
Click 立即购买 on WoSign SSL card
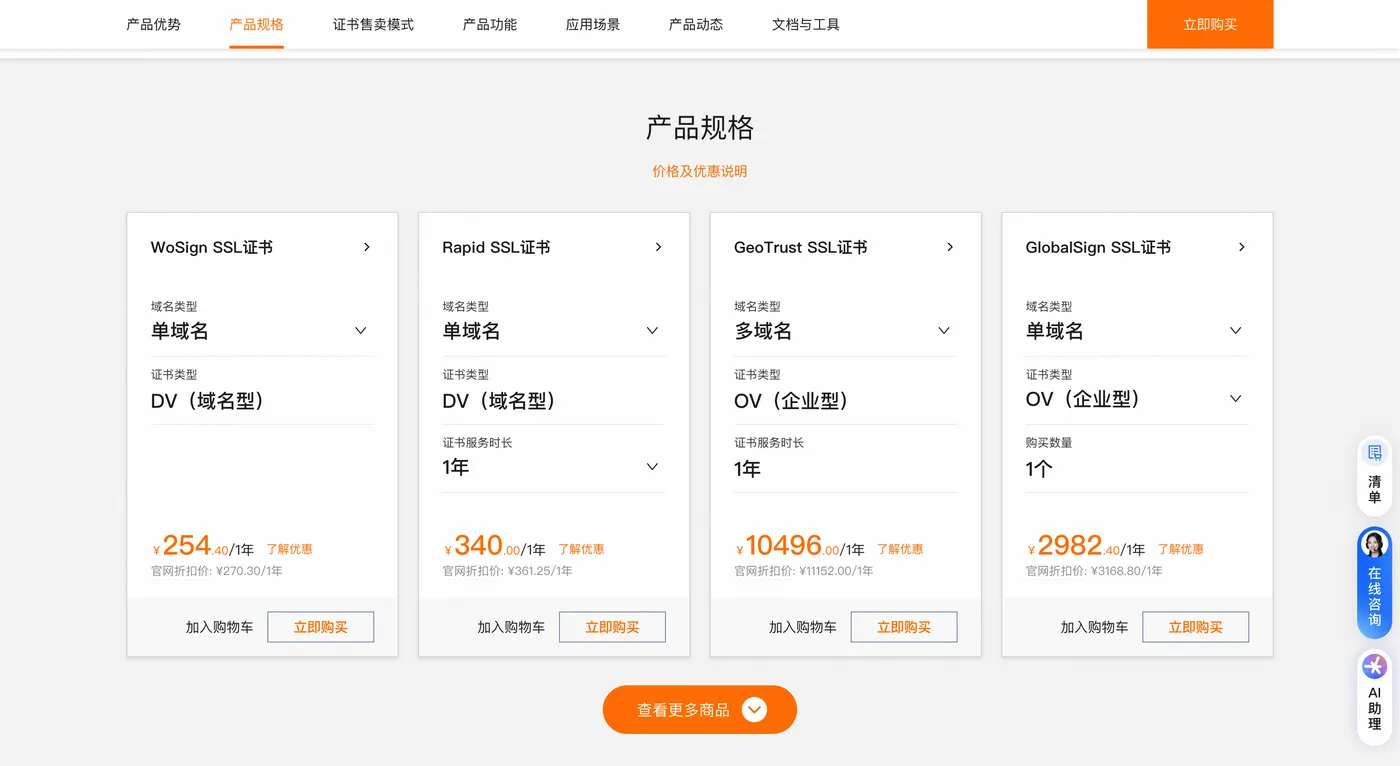[x=321, y=627]
